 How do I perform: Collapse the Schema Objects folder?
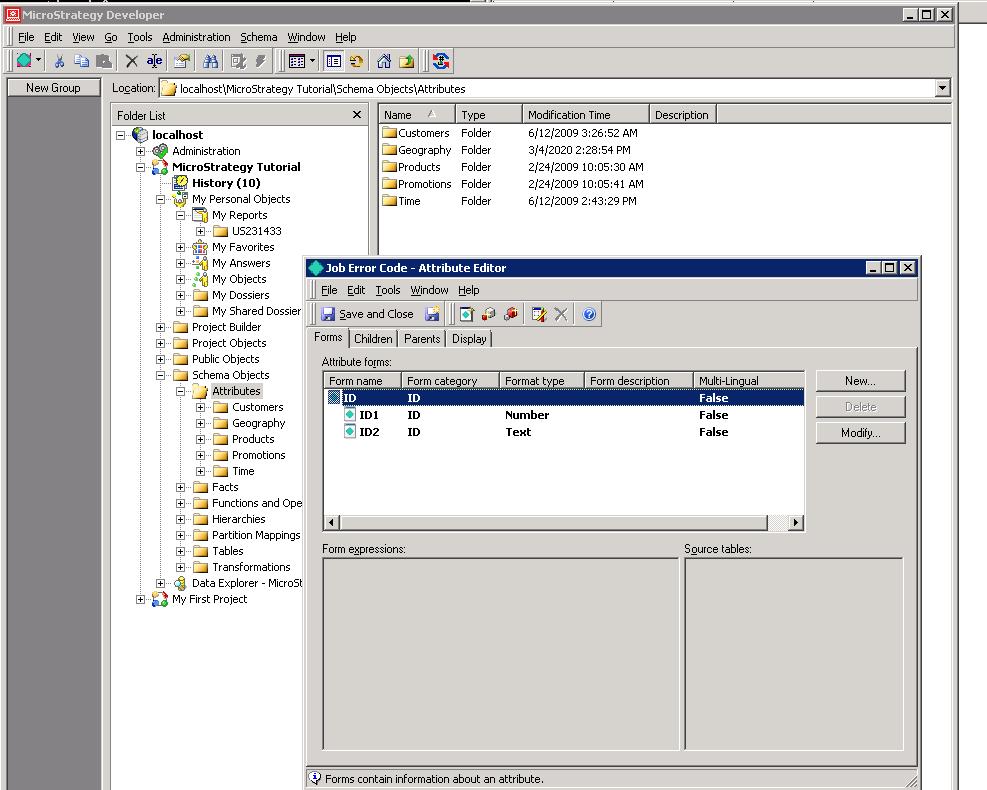(161, 375)
